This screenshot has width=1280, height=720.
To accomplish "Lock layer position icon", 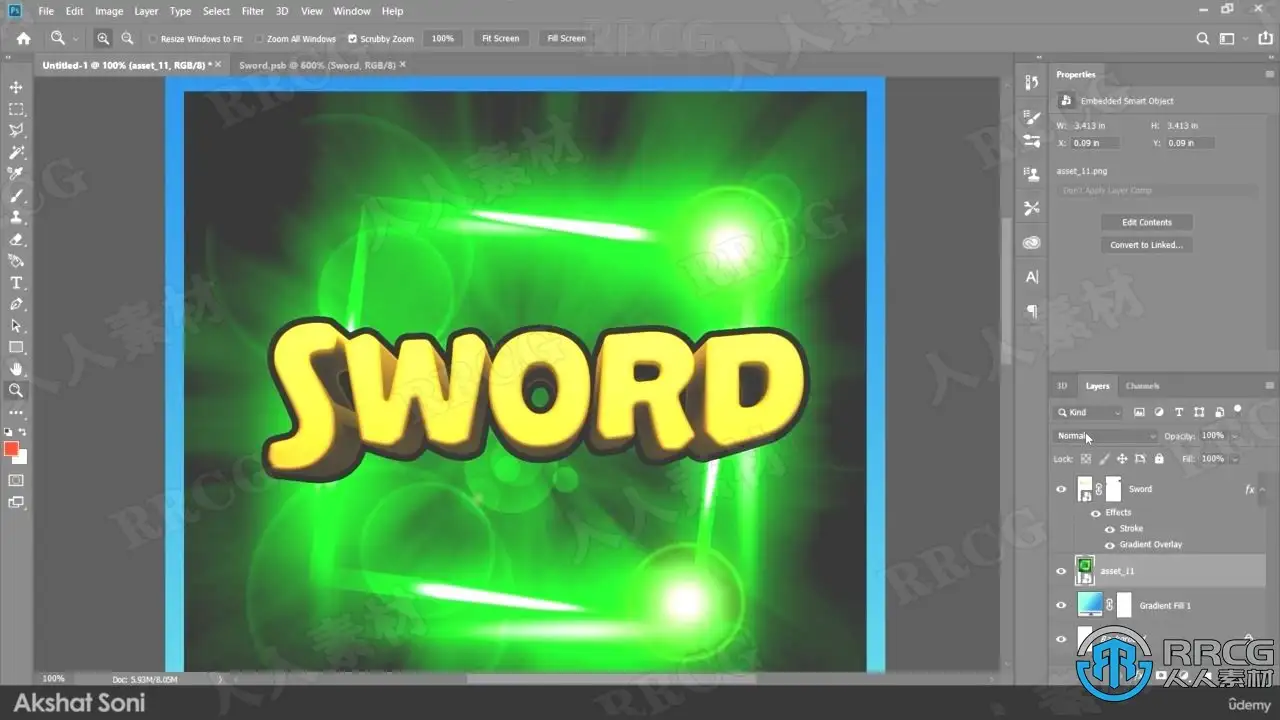I will (1122, 459).
